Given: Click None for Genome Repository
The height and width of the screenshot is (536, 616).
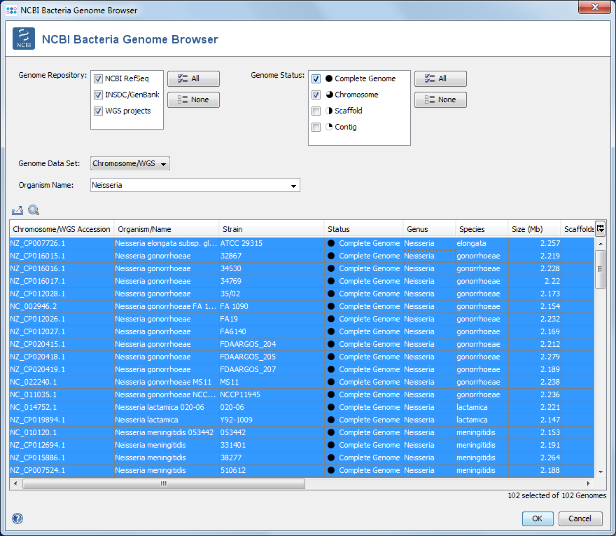Looking at the screenshot, I should pos(193,100).
